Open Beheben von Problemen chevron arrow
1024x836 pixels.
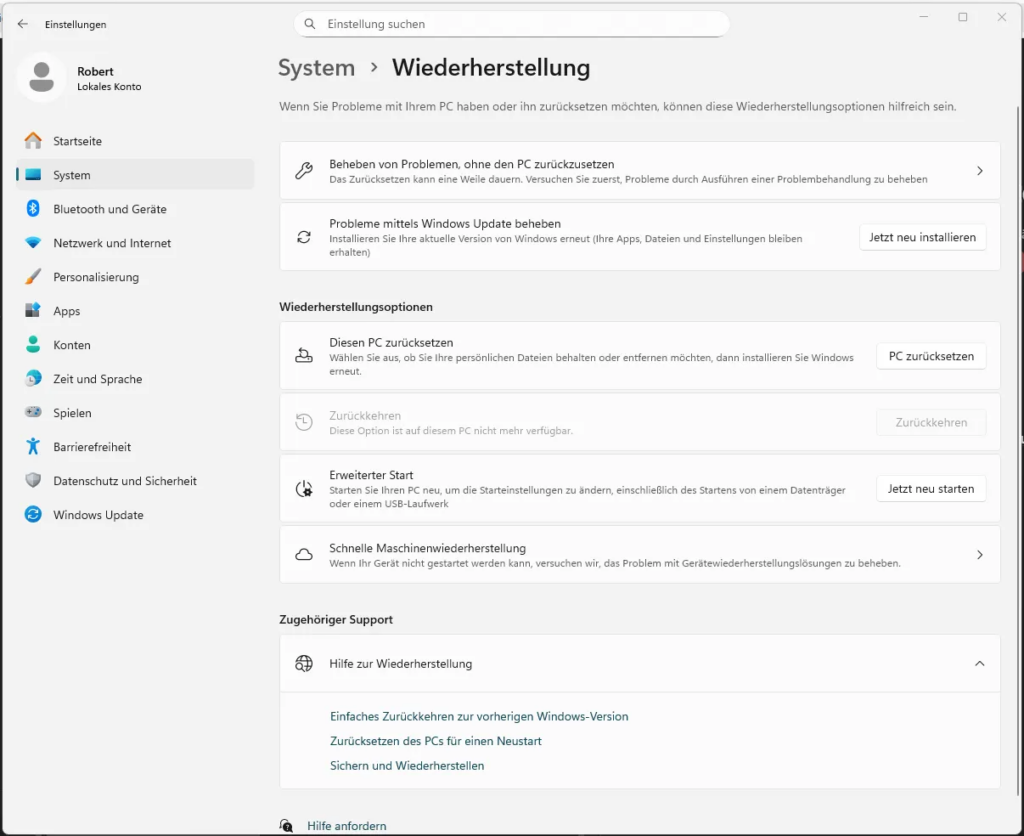point(979,171)
